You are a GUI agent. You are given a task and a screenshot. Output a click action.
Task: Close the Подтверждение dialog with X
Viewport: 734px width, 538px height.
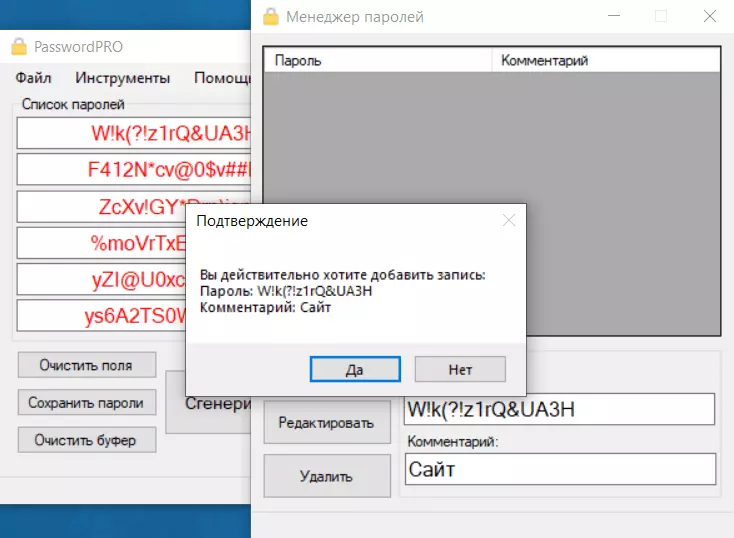point(508,220)
